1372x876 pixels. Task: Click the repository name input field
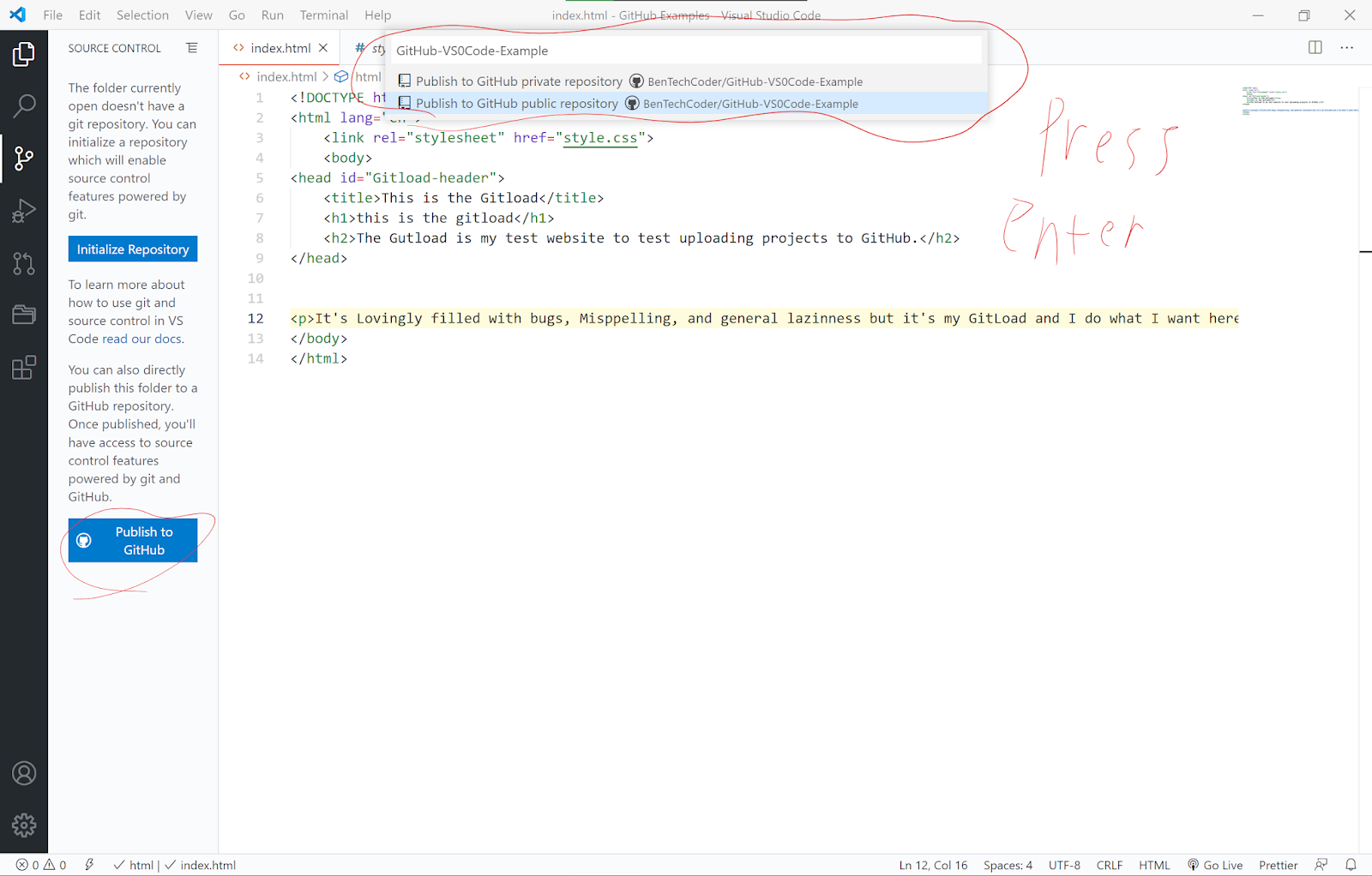686,51
